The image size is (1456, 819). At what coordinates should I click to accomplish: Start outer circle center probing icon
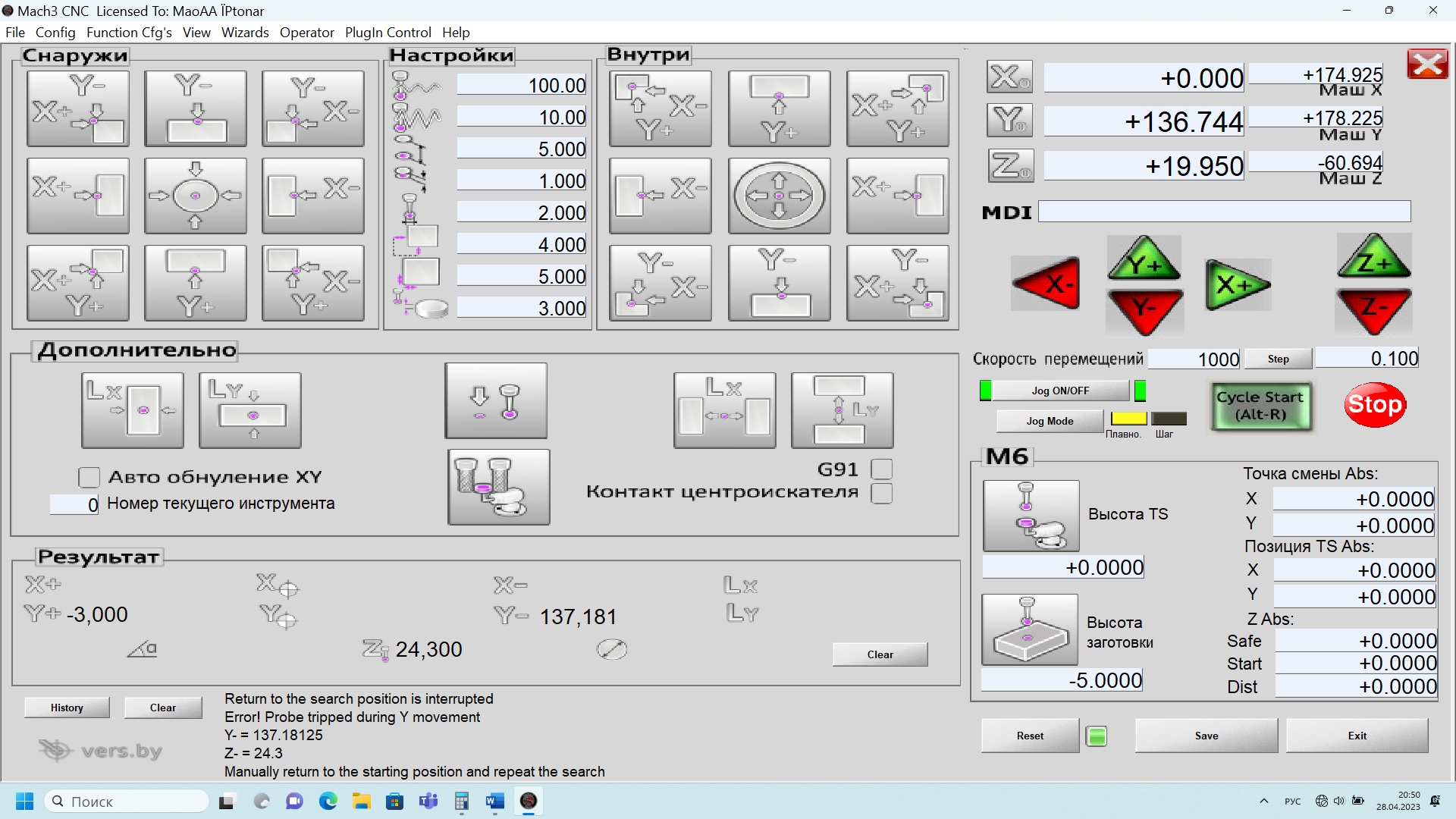point(195,196)
